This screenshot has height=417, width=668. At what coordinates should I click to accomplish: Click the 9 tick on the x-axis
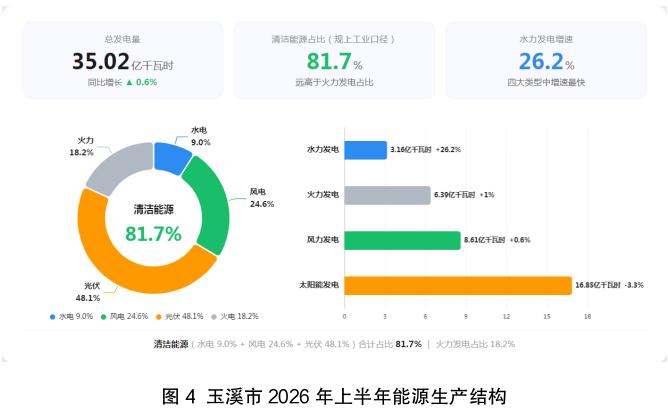(x=466, y=317)
